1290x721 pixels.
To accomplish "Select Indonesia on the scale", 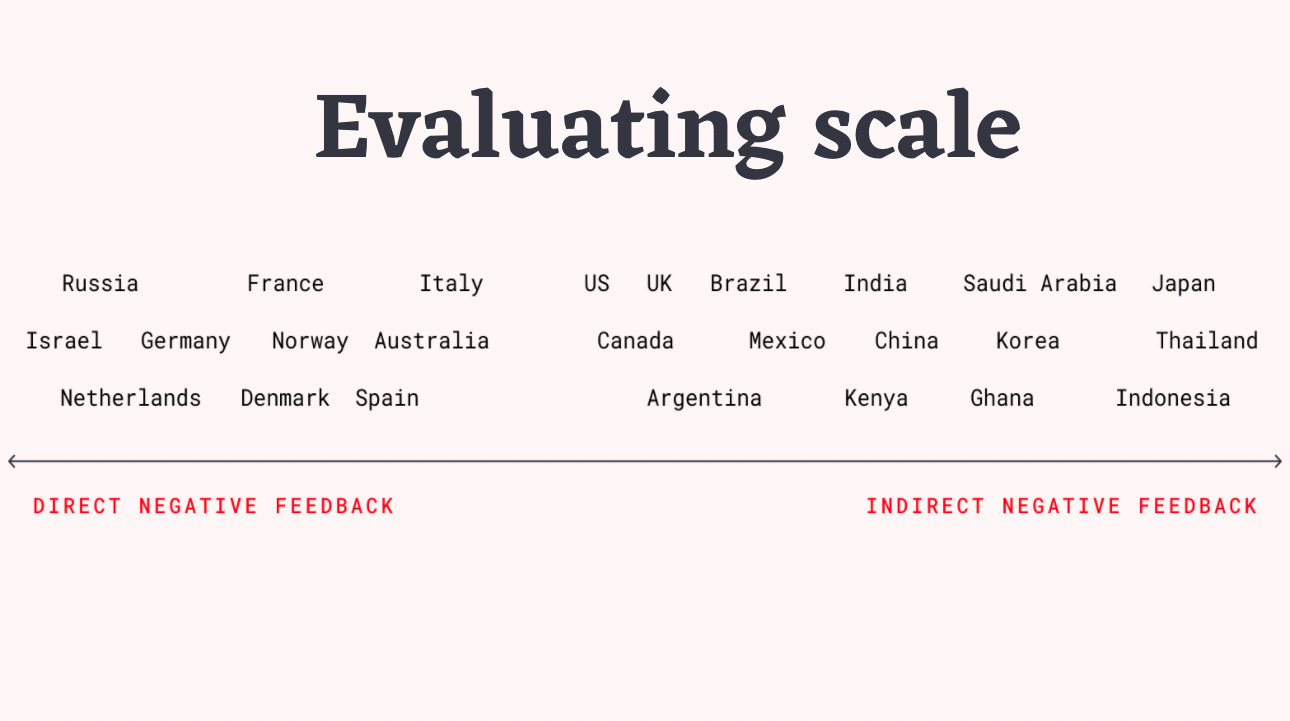I will pyautogui.click(x=1173, y=397).
